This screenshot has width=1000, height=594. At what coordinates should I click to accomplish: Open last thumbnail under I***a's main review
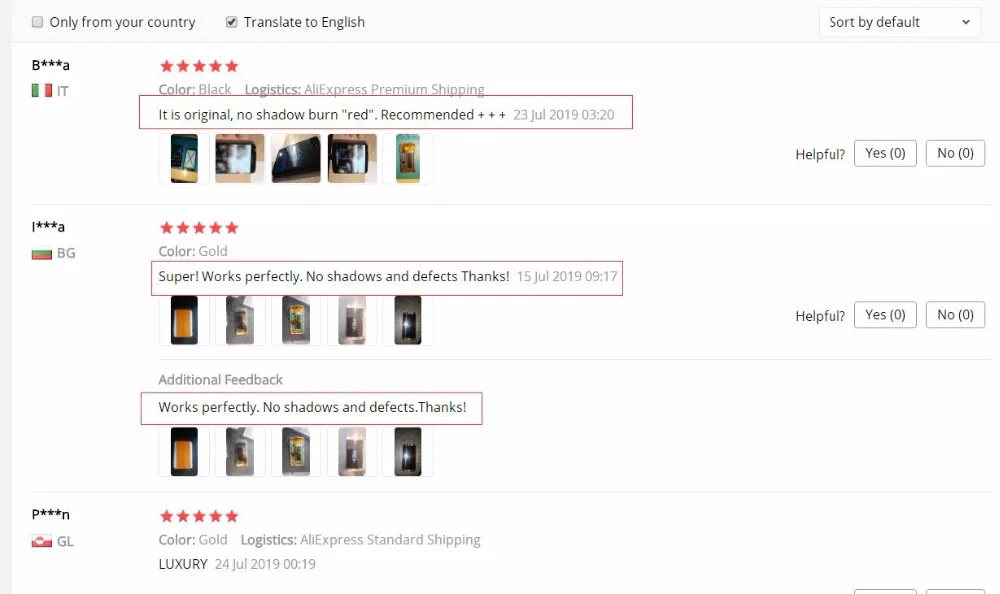[408, 320]
